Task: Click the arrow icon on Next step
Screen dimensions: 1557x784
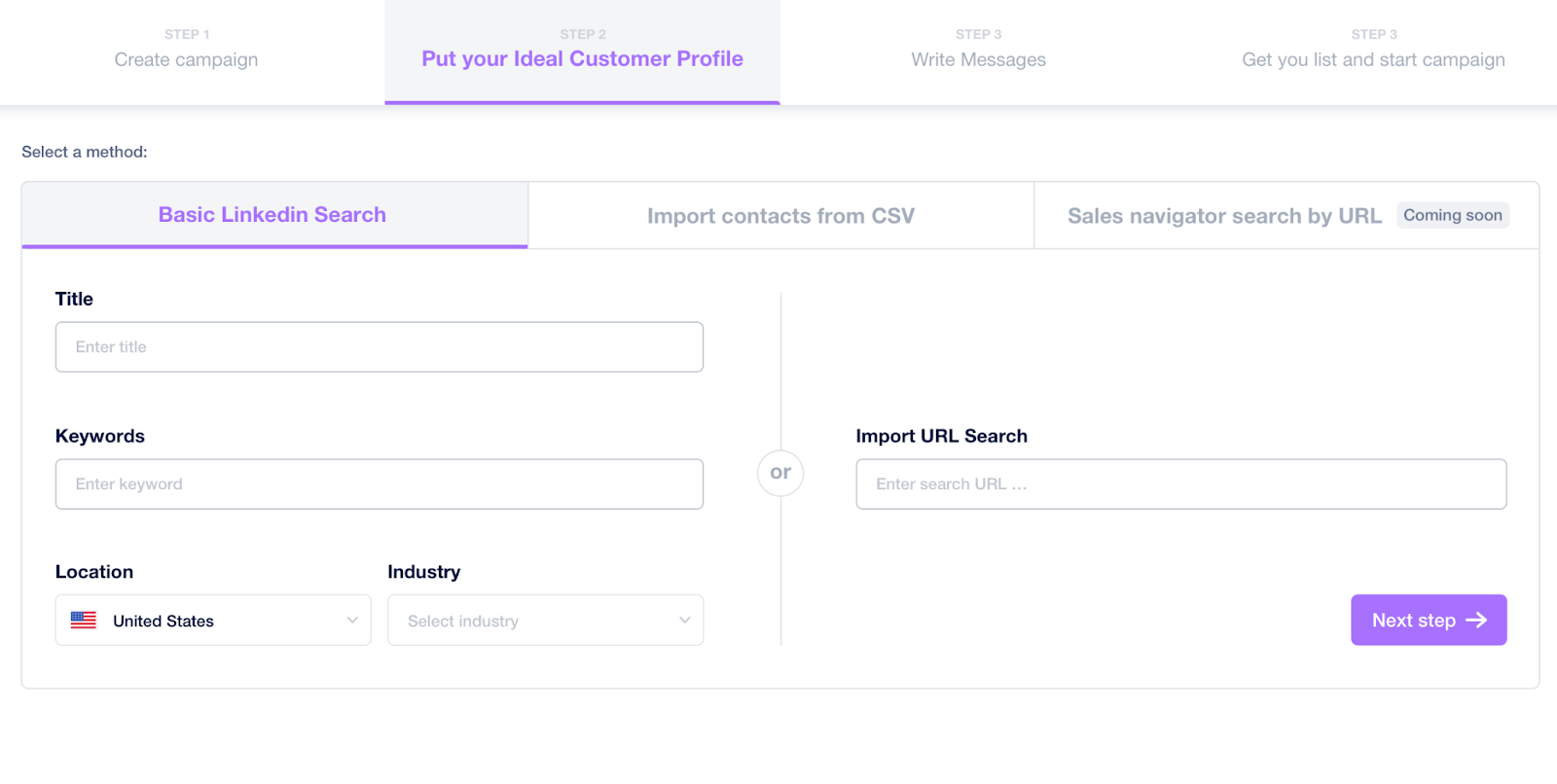Action: 1476,621
